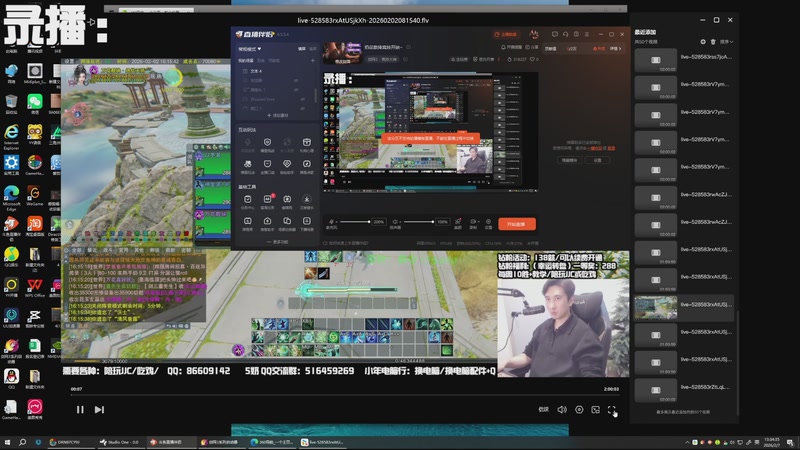Select the 文本 4 source row
This screenshot has height=450, width=800.
pos(277,71)
